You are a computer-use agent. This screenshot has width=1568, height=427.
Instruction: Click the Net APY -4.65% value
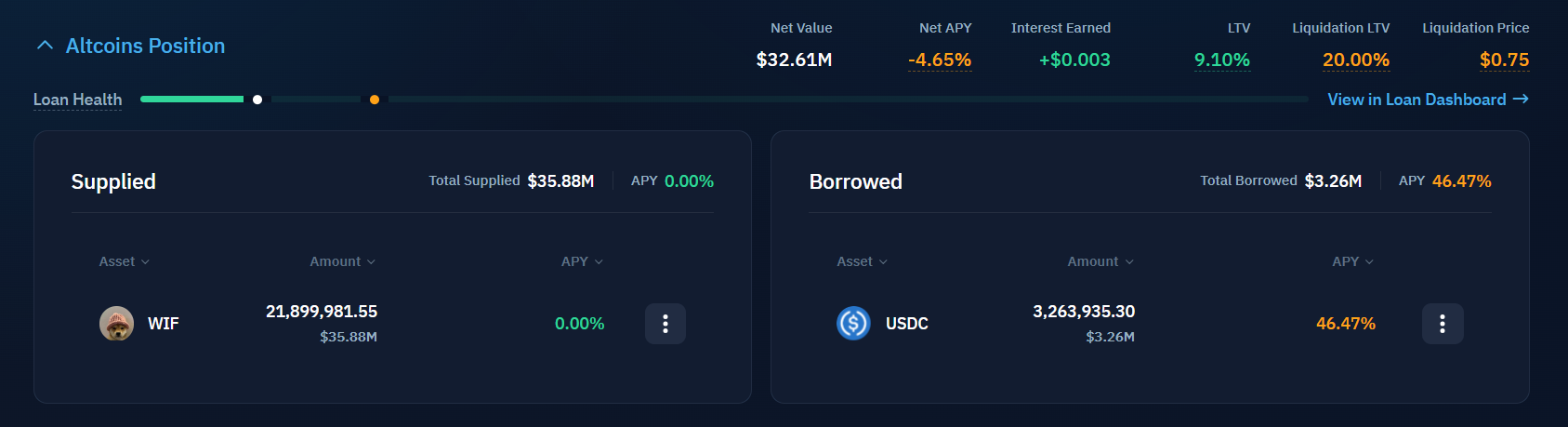point(940,60)
